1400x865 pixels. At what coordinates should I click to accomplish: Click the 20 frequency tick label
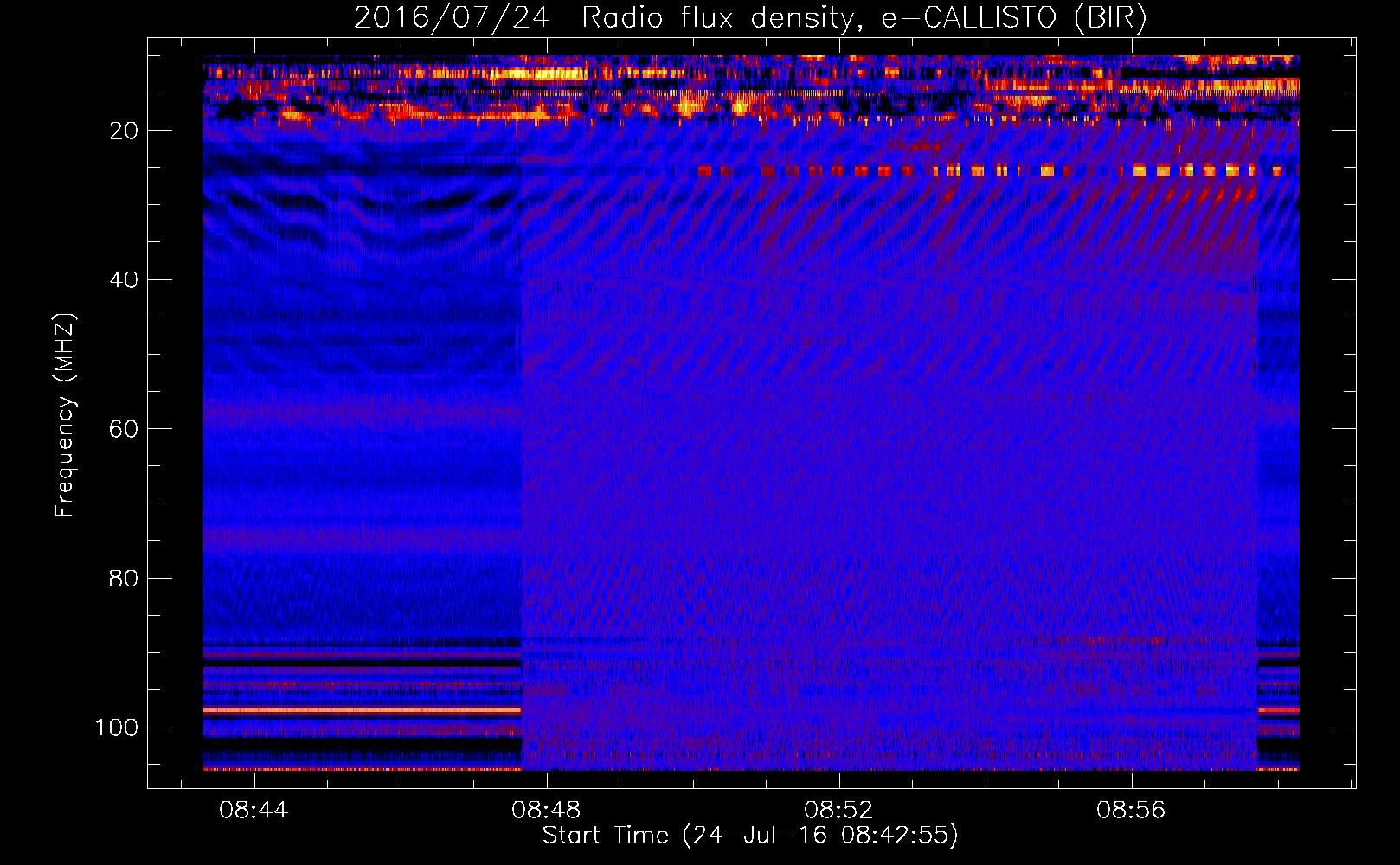(x=124, y=131)
